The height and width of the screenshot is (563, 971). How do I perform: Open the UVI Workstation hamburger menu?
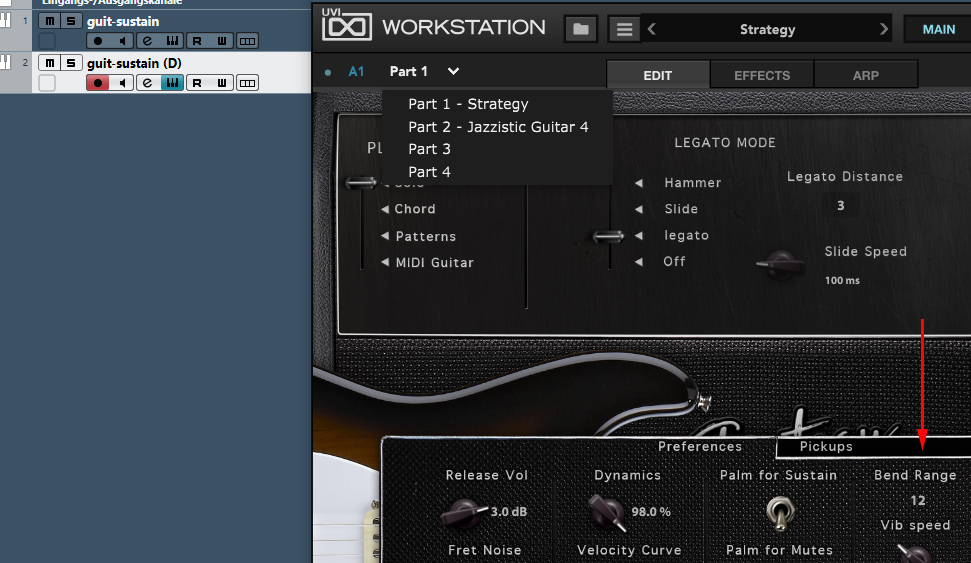coord(624,29)
